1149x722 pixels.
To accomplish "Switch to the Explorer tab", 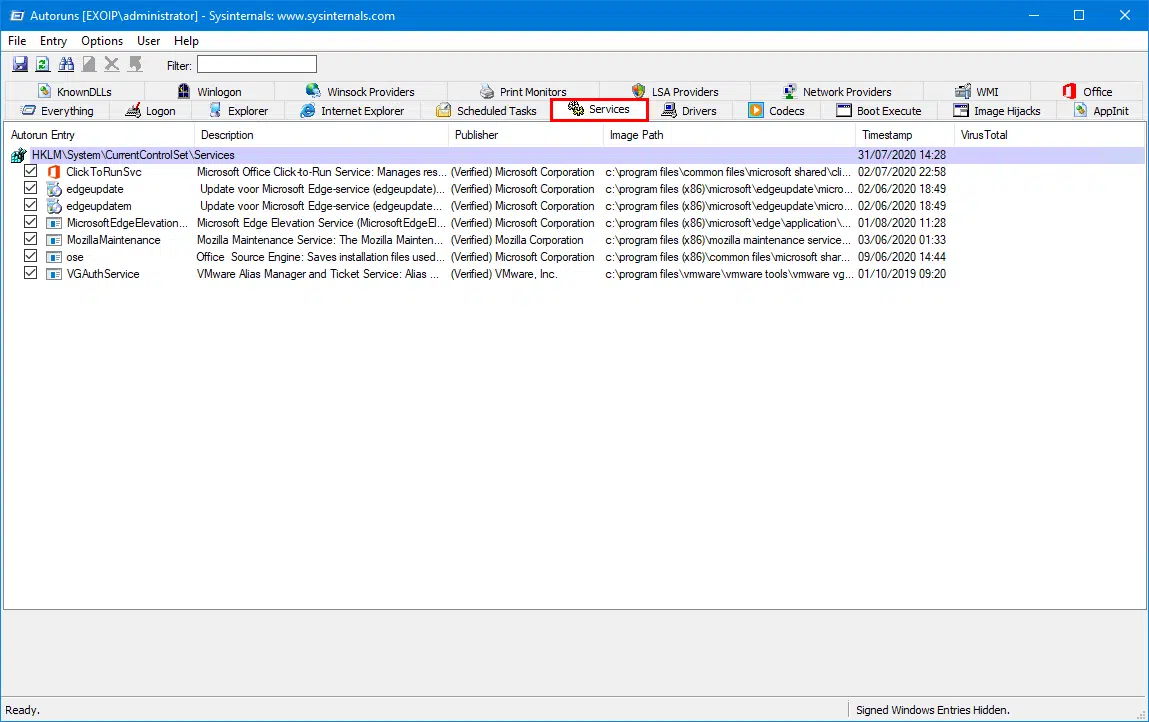I will [238, 111].
